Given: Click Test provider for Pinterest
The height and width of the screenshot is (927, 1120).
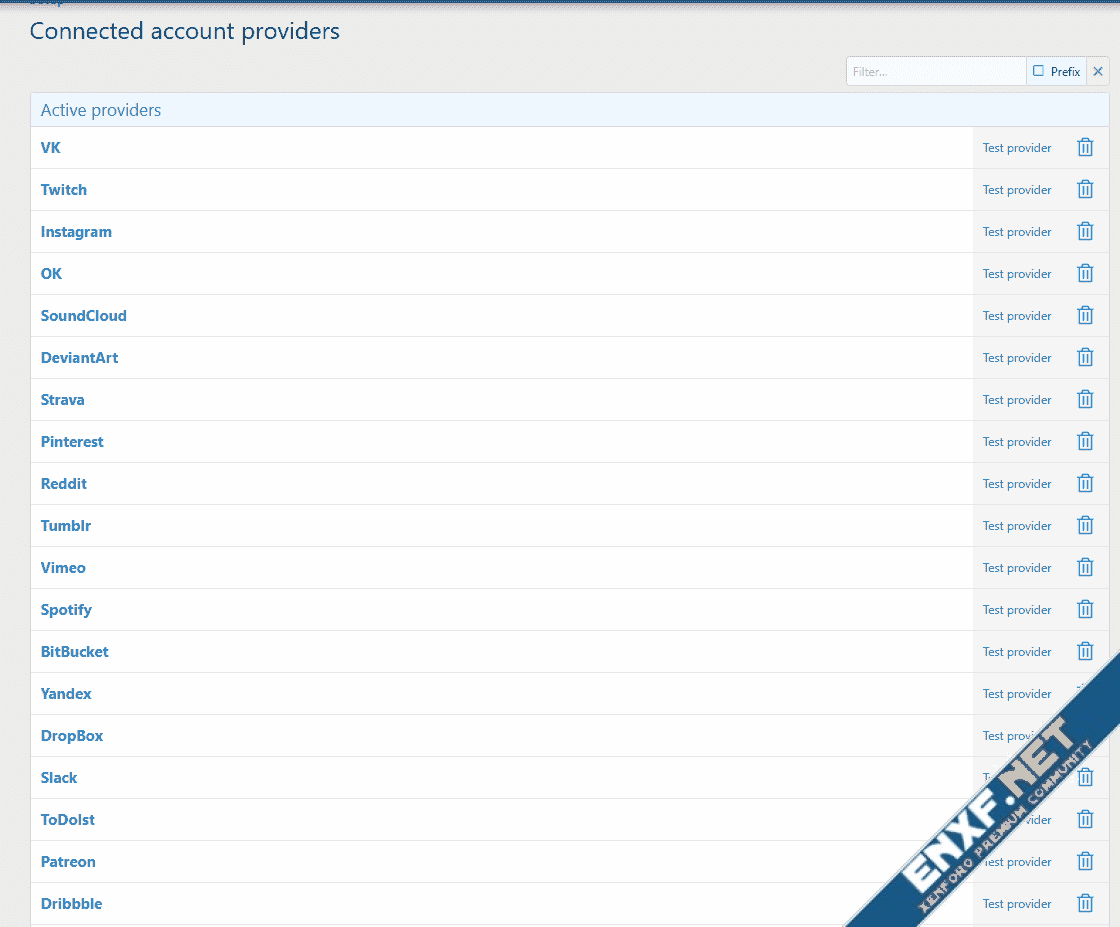Looking at the screenshot, I should pos(1017,442).
